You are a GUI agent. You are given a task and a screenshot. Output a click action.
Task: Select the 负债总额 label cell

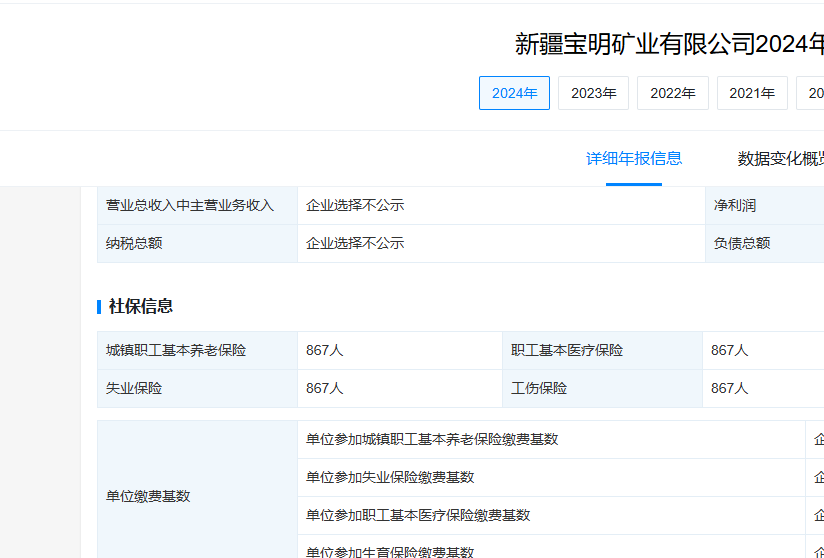pyautogui.click(x=765, y=243)
